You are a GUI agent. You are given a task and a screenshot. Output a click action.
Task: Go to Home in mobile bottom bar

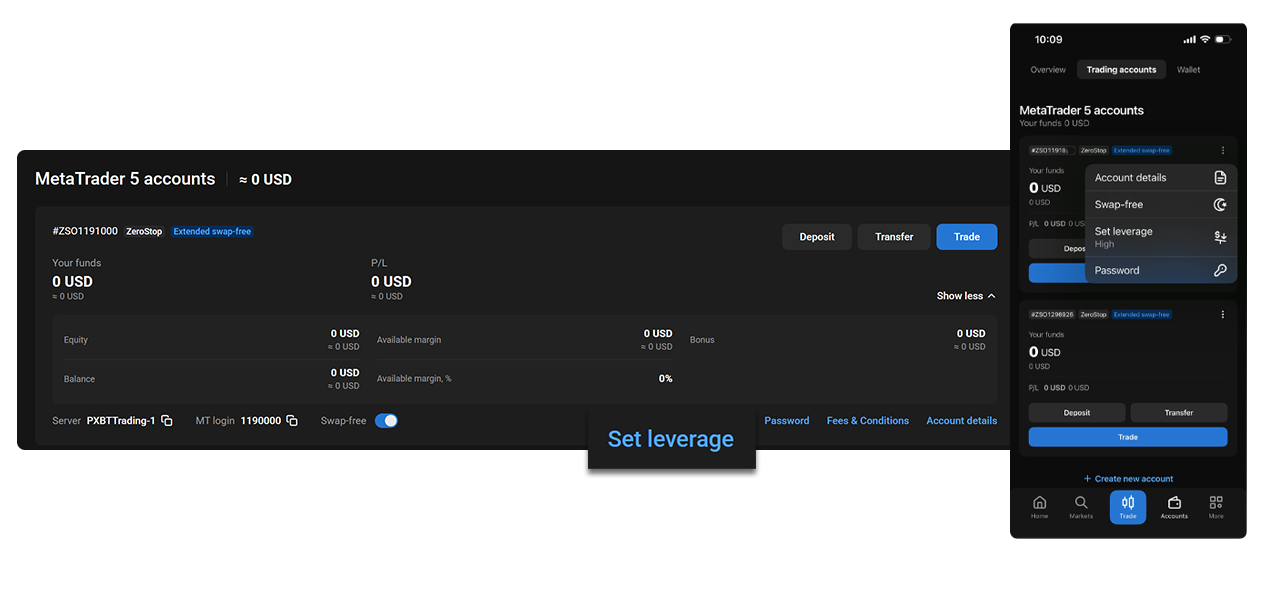point(1039,507)
